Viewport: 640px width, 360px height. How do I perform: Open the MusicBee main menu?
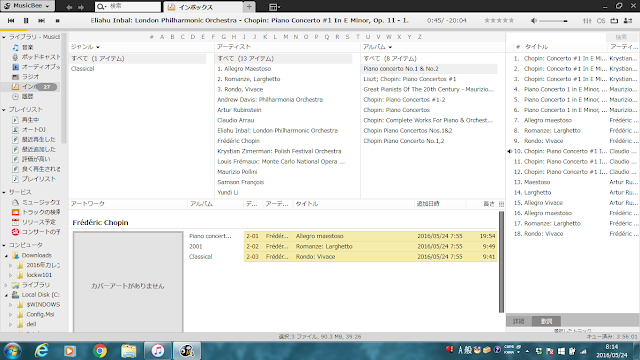point(27,6)
